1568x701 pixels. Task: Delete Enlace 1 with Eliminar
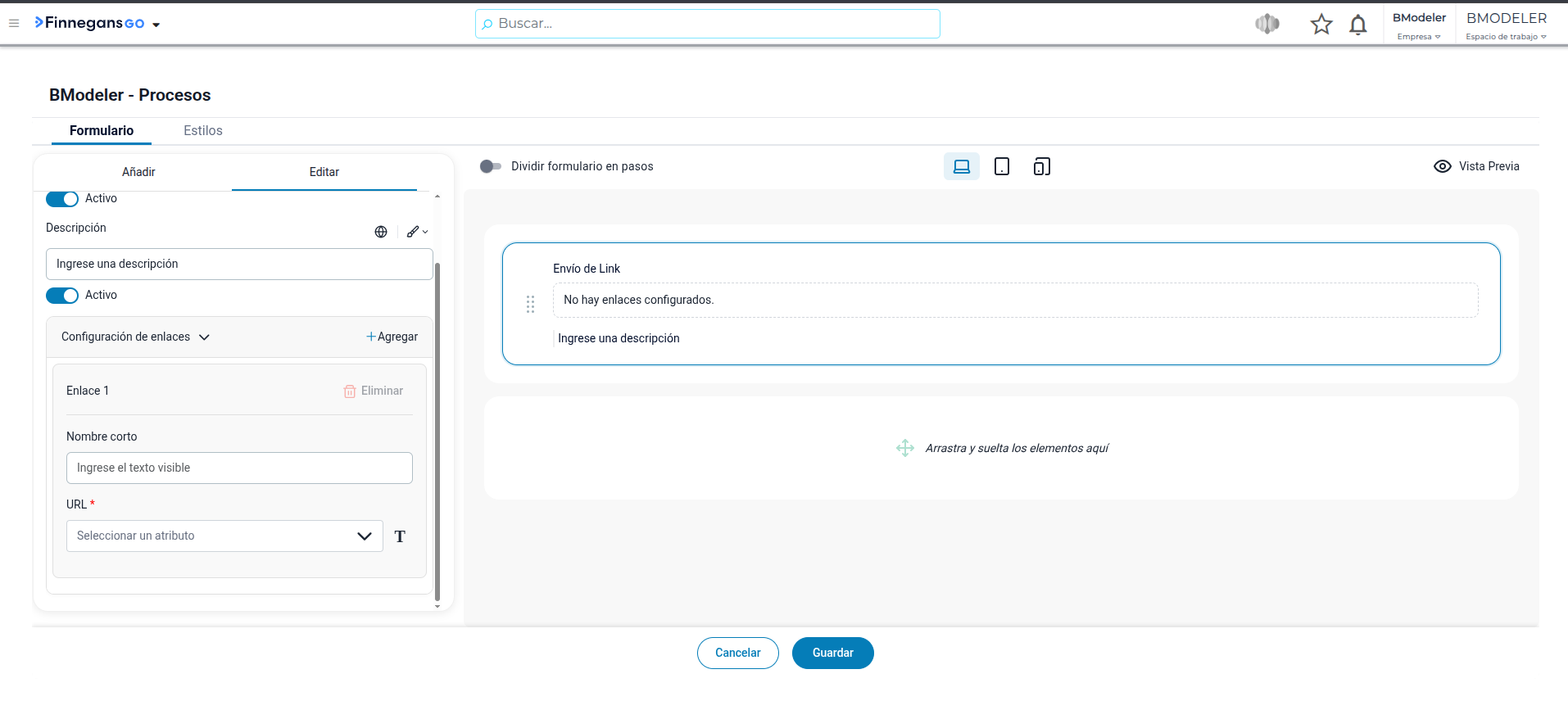[x=374, y=391]
